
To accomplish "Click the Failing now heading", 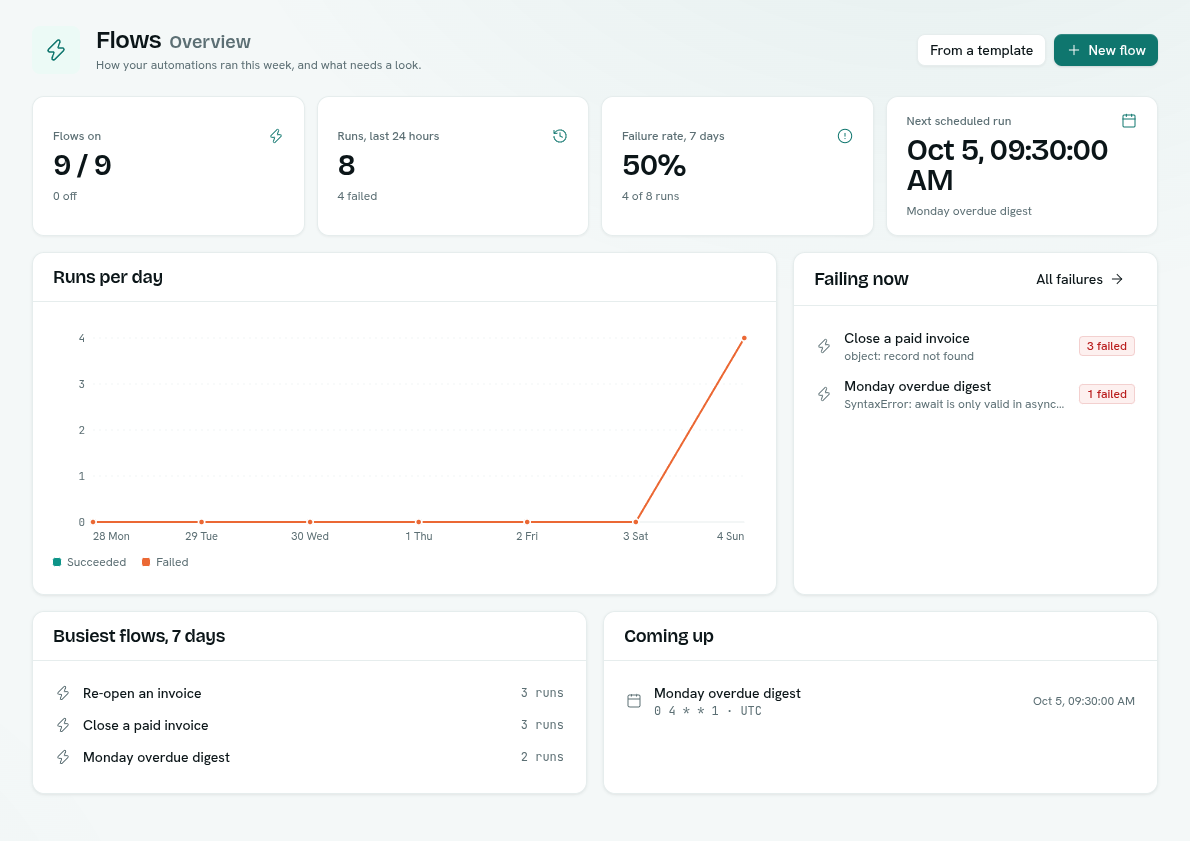I will click(x=861, y=279).
